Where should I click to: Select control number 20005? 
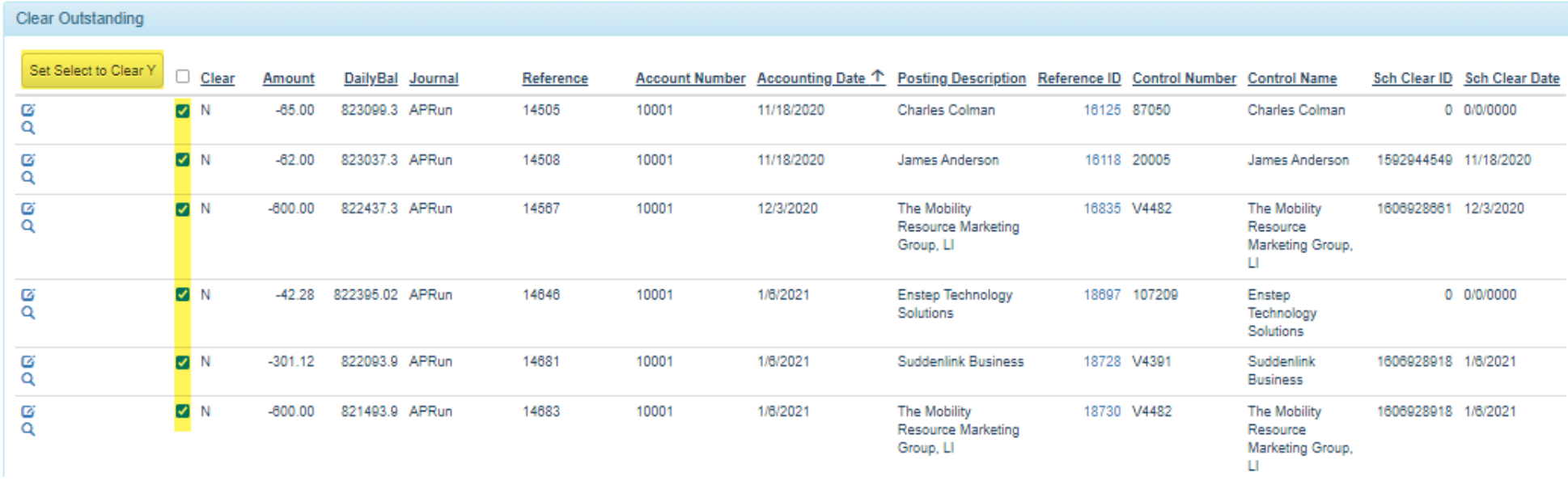(1151, 160)
